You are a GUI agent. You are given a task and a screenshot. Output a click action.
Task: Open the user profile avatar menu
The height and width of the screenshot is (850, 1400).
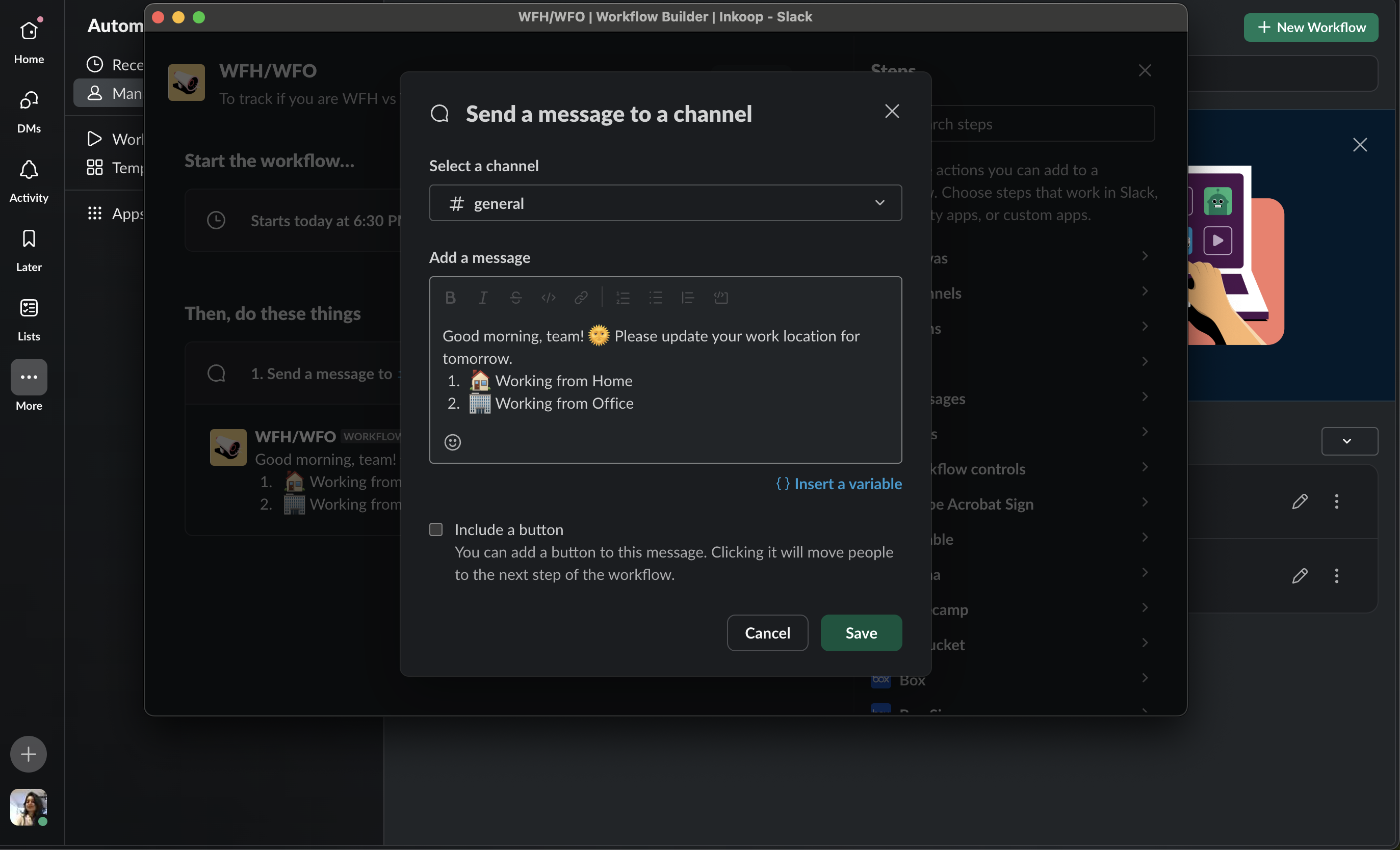(29, 807)
